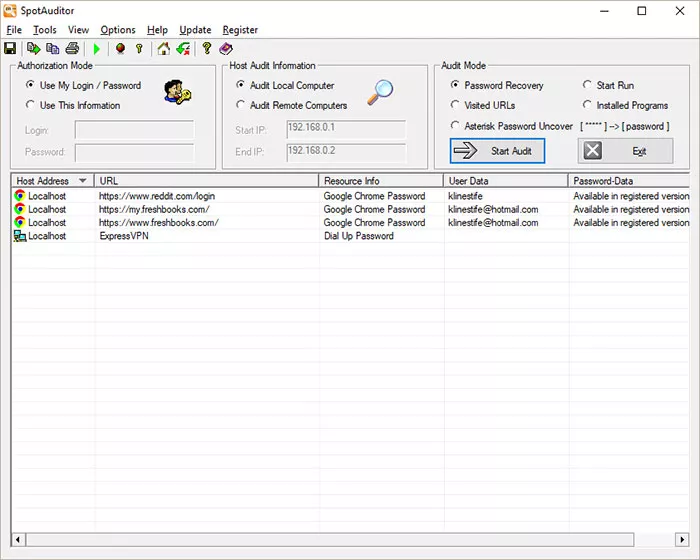700x560 pixels.
Task: Click the red ball toolbar icon
Action: pyautogui.click(x=120, y=48)
